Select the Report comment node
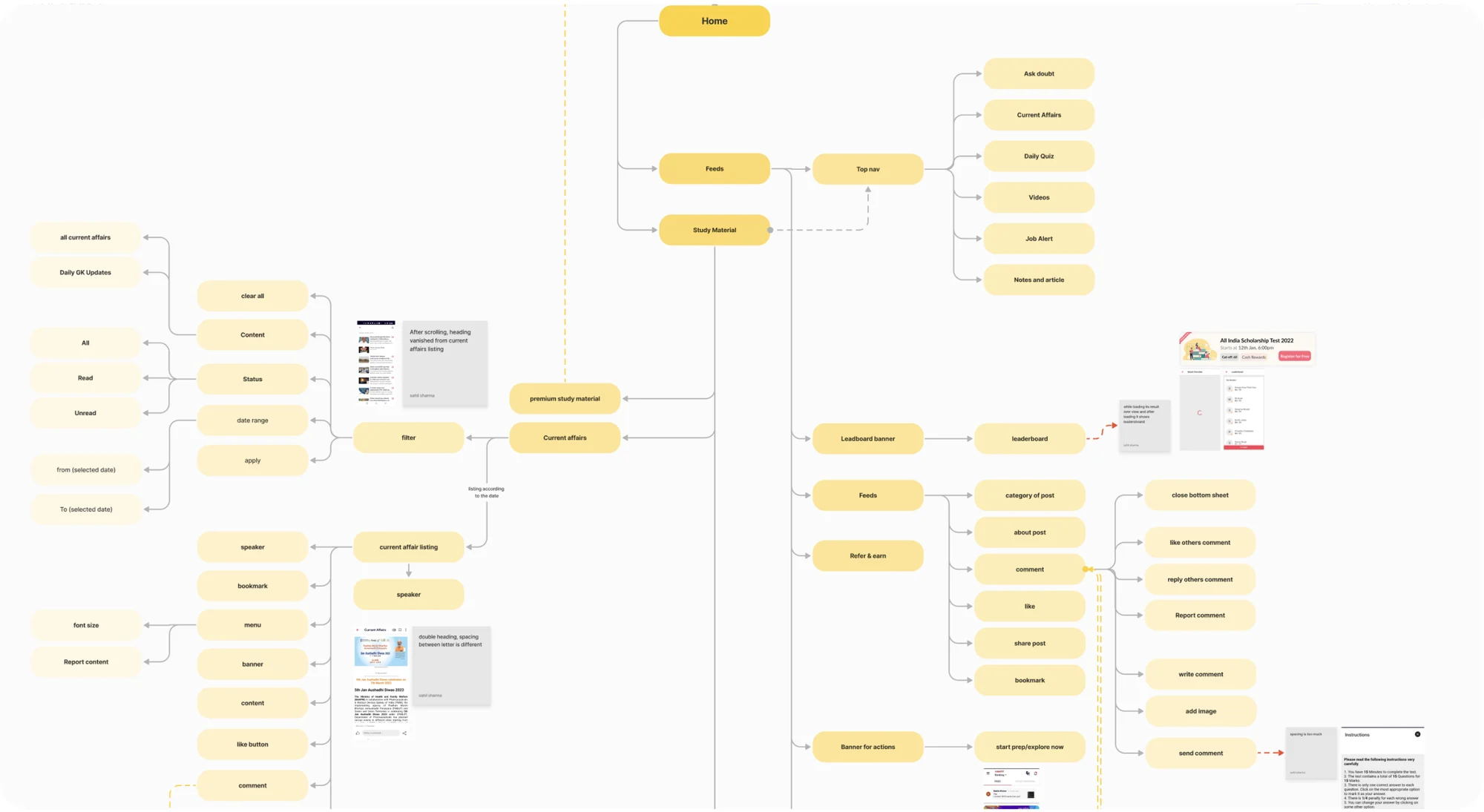 click(1200, 615)
